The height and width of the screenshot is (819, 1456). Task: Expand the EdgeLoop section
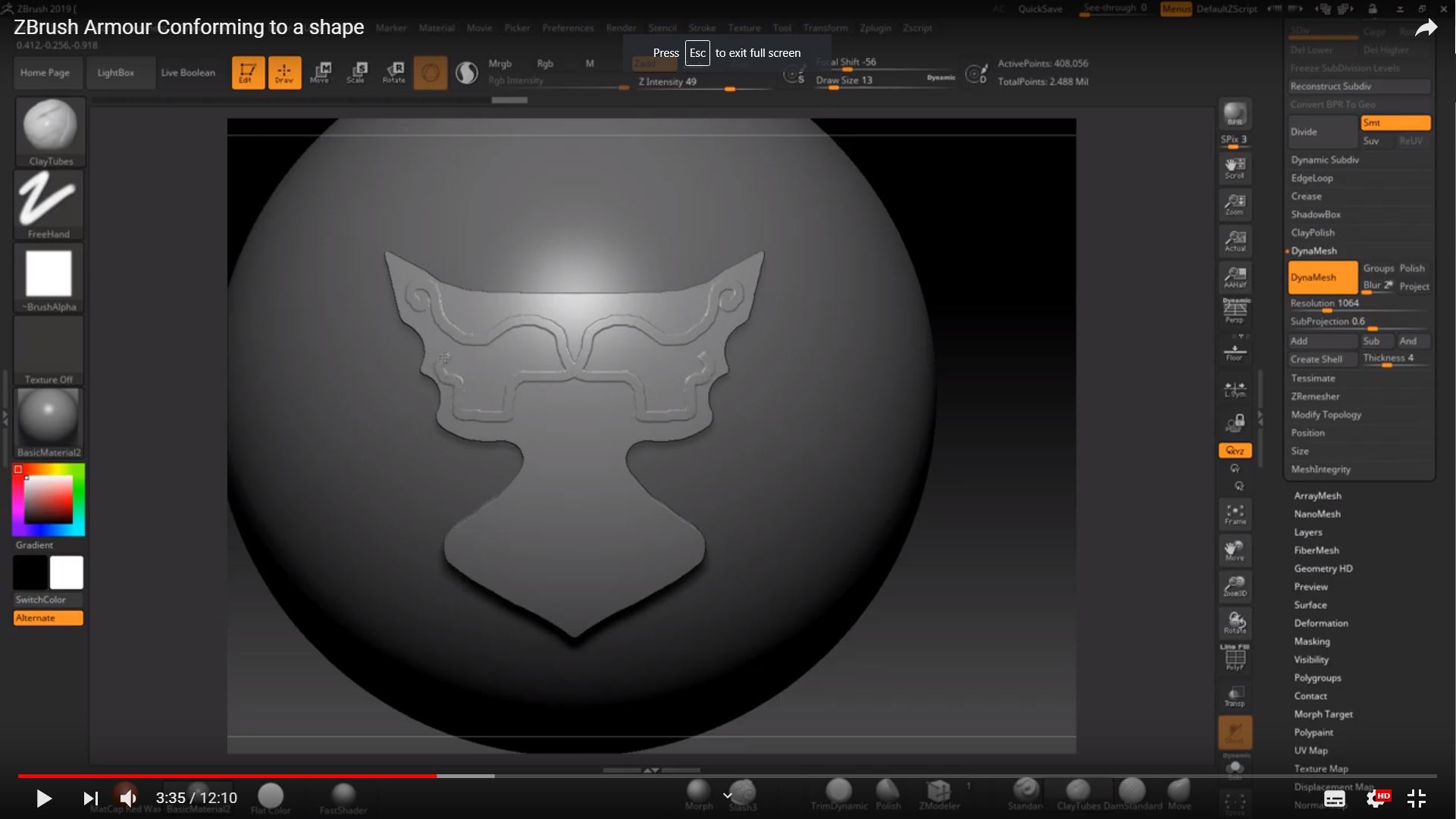pos(1312,178)
